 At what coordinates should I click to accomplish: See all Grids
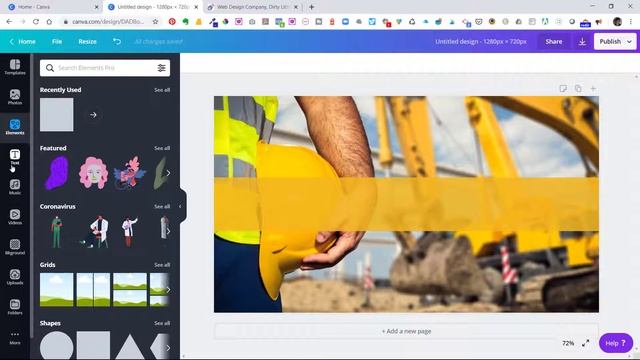tap(162, 265)
